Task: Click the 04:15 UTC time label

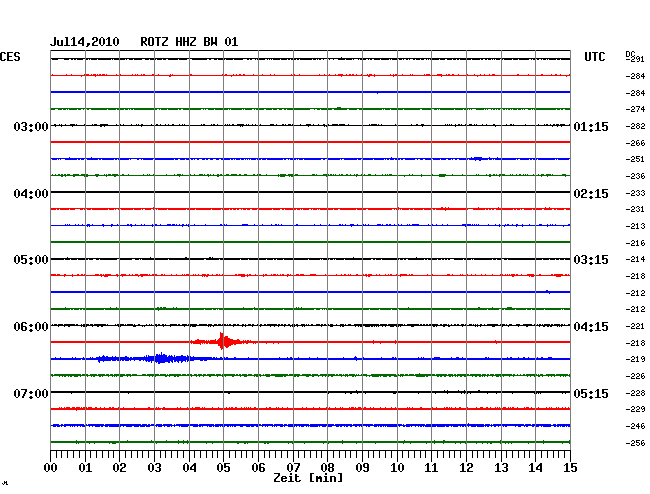Action: click(x=591, y=327)
